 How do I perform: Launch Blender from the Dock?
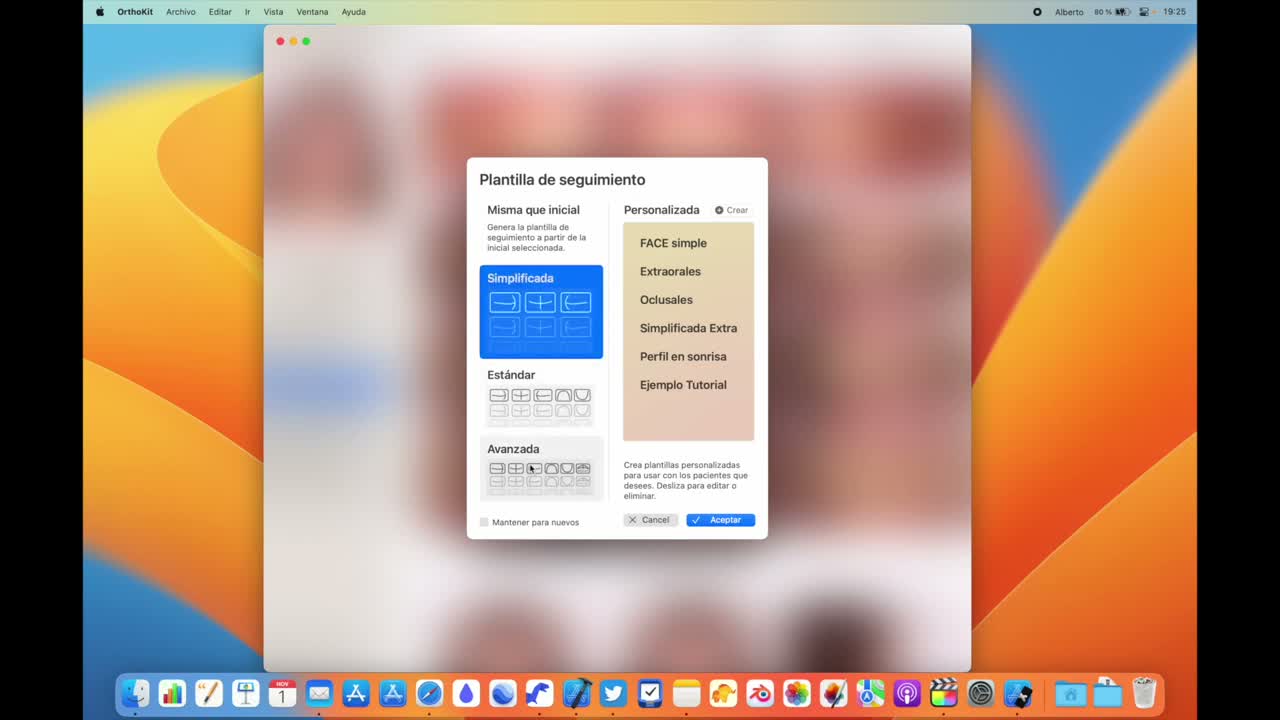pyautogui.click(x=760, y=693)
